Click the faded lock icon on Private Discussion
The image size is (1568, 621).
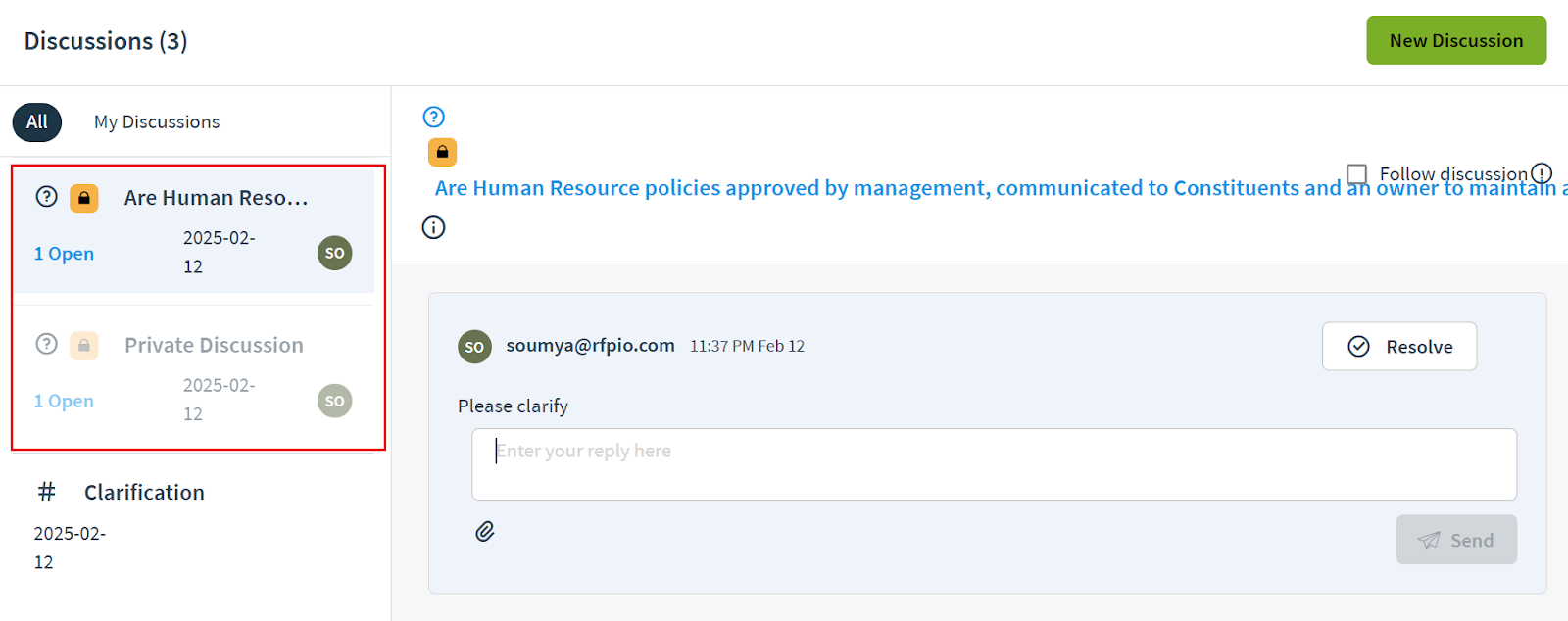tap(84, 346)
